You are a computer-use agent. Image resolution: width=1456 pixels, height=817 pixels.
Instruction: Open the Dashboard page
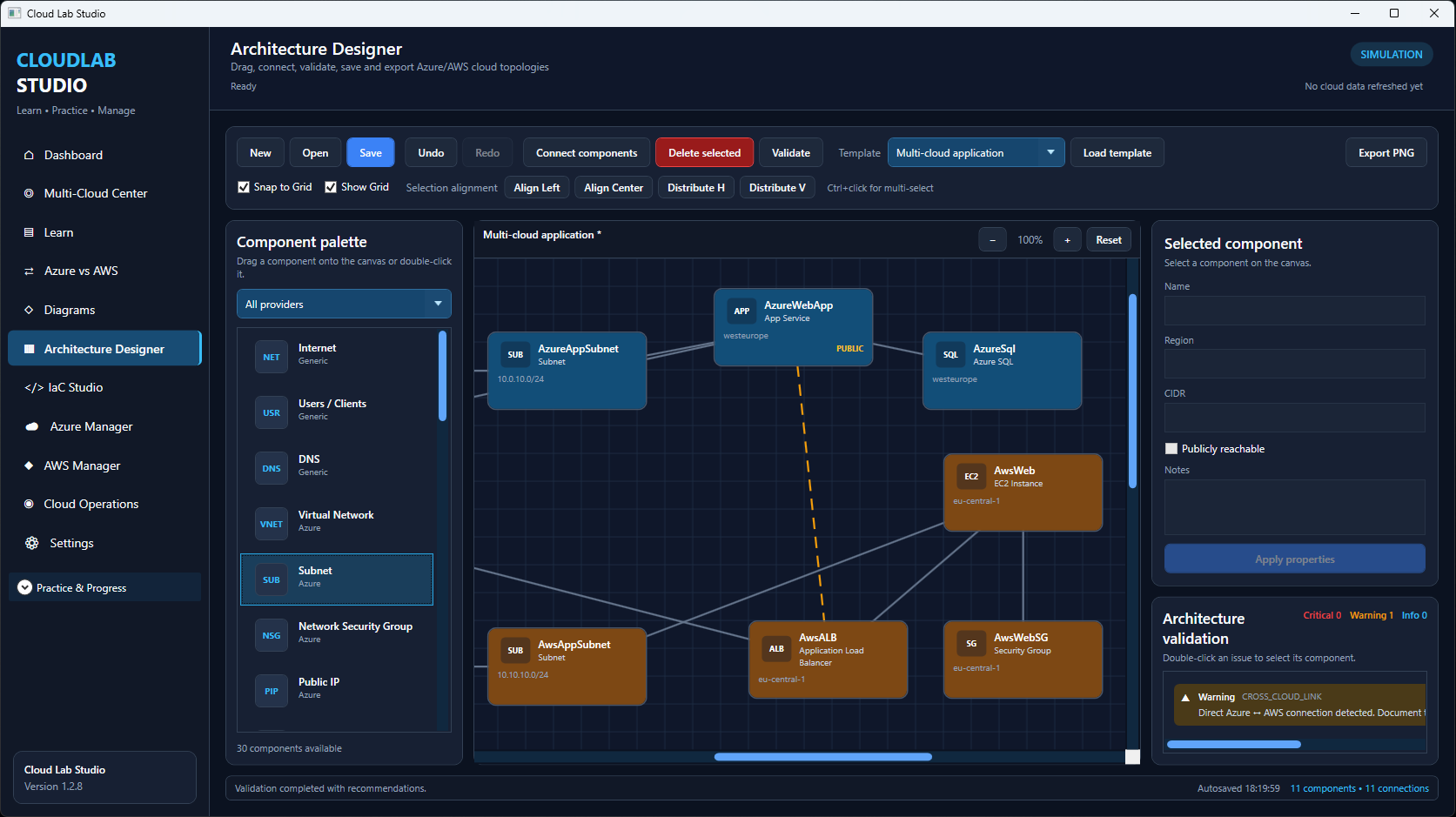[x=104, y=155]
